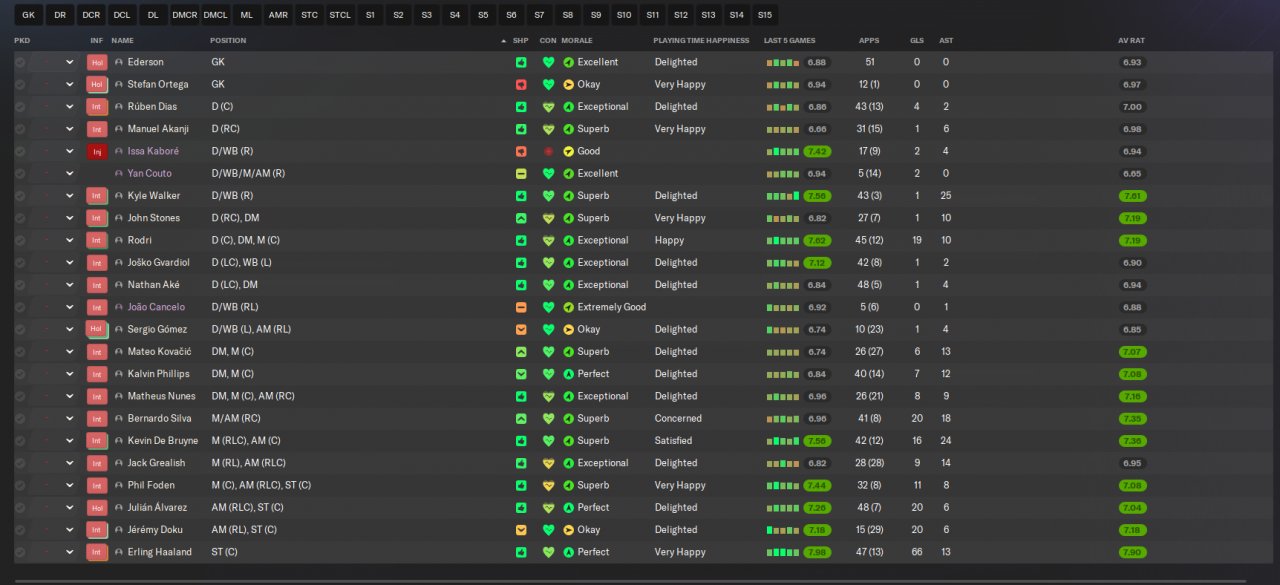Select the DCR position tab
The image size is (1280, 585).
[x=91, y=15]
